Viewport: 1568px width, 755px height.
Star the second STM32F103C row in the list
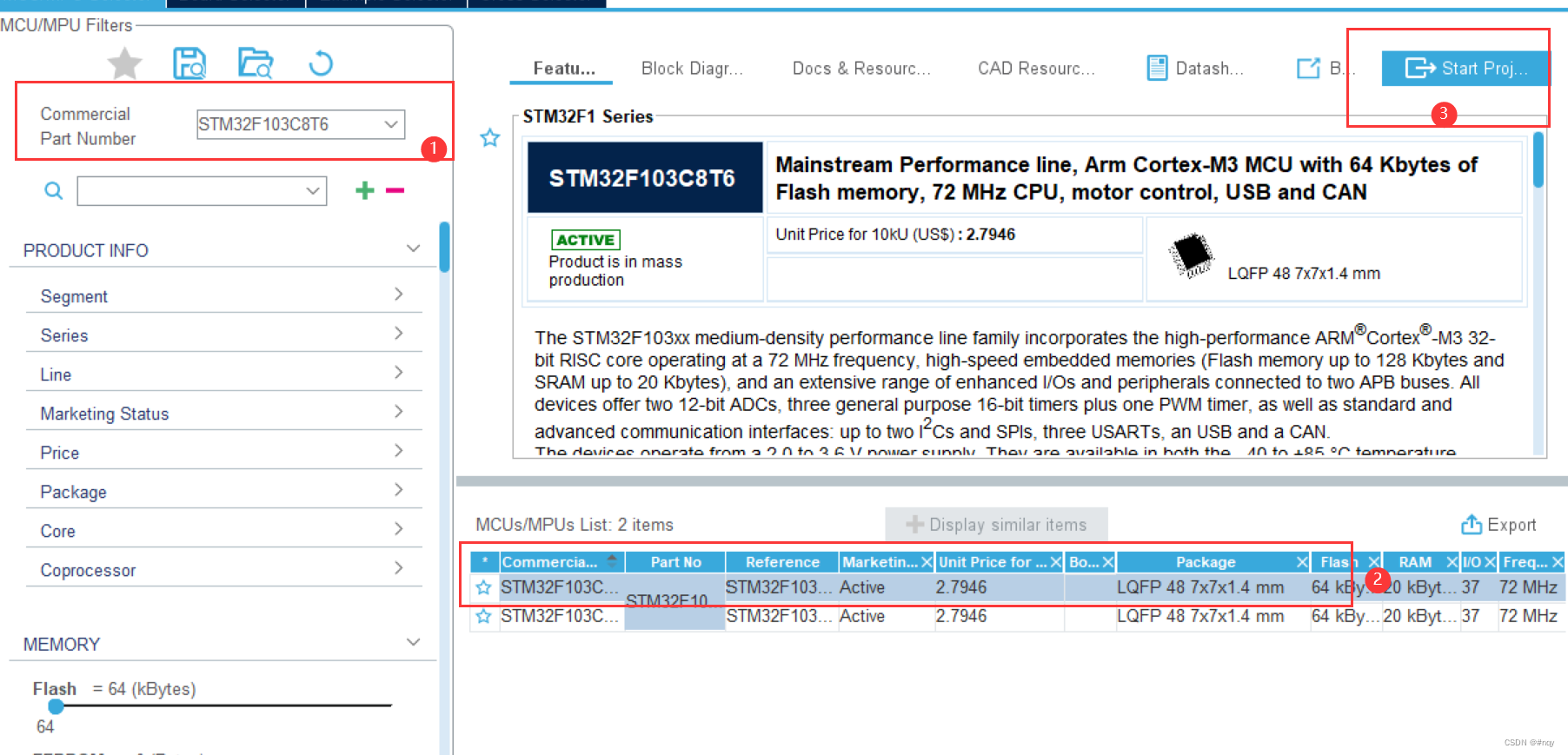click(x=483, y=616)
